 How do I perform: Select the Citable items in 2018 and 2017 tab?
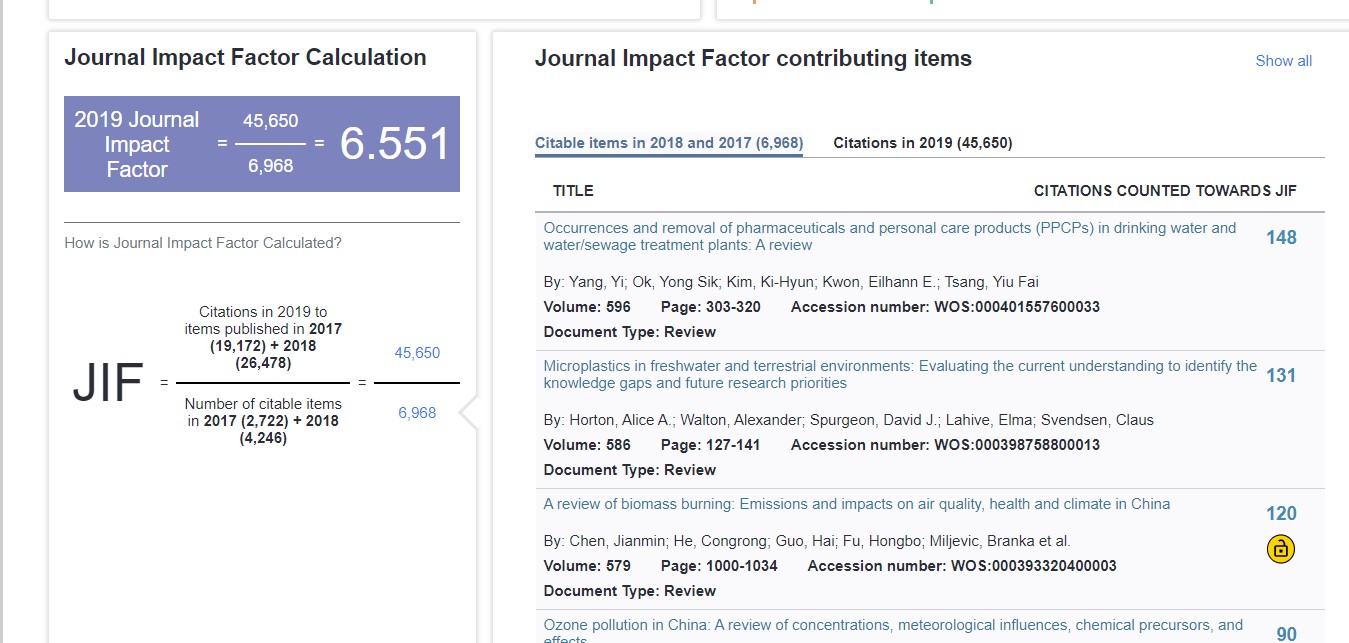click(x=668, y=143)
